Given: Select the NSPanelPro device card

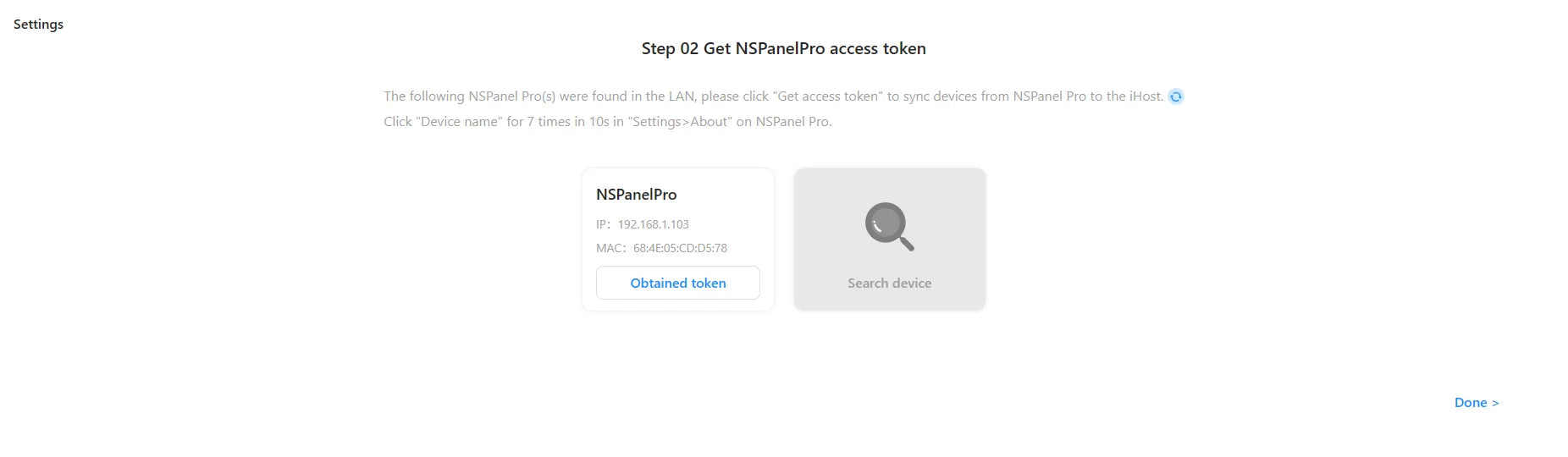Looking at the screenshot, I should point(678,240).
